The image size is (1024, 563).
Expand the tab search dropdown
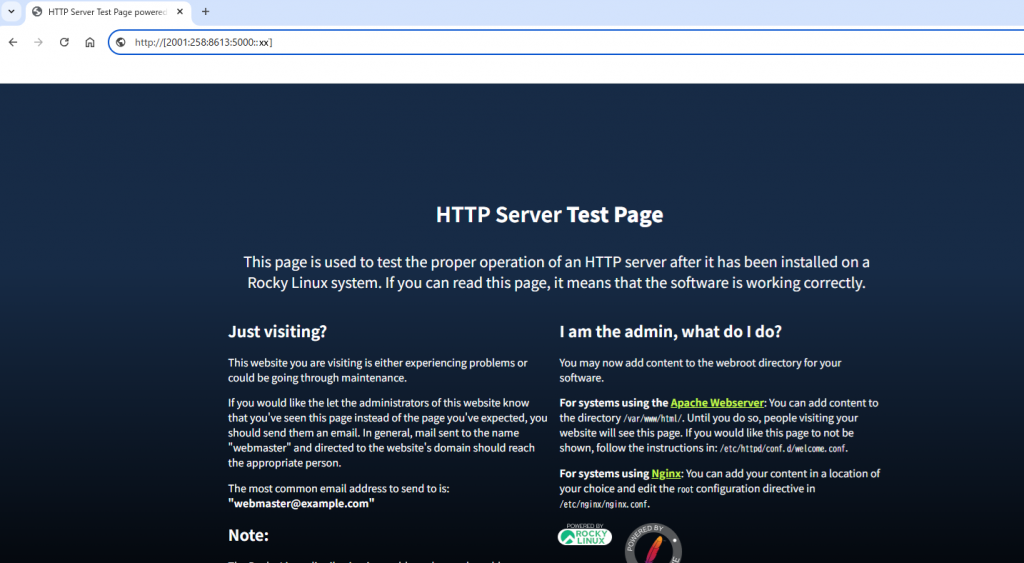tap(11, 12)
